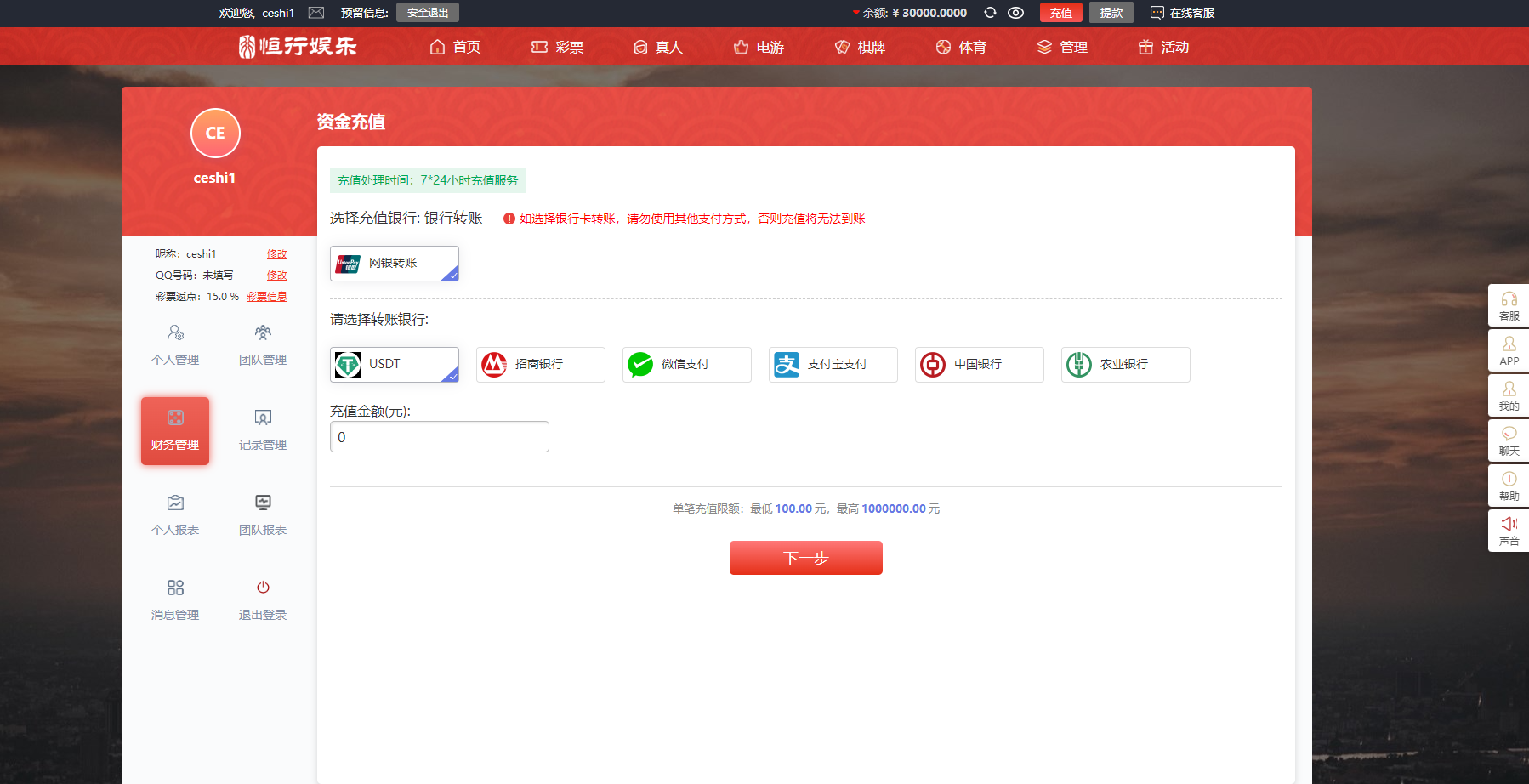Choose 微信支付 payment option

(686, 364)
